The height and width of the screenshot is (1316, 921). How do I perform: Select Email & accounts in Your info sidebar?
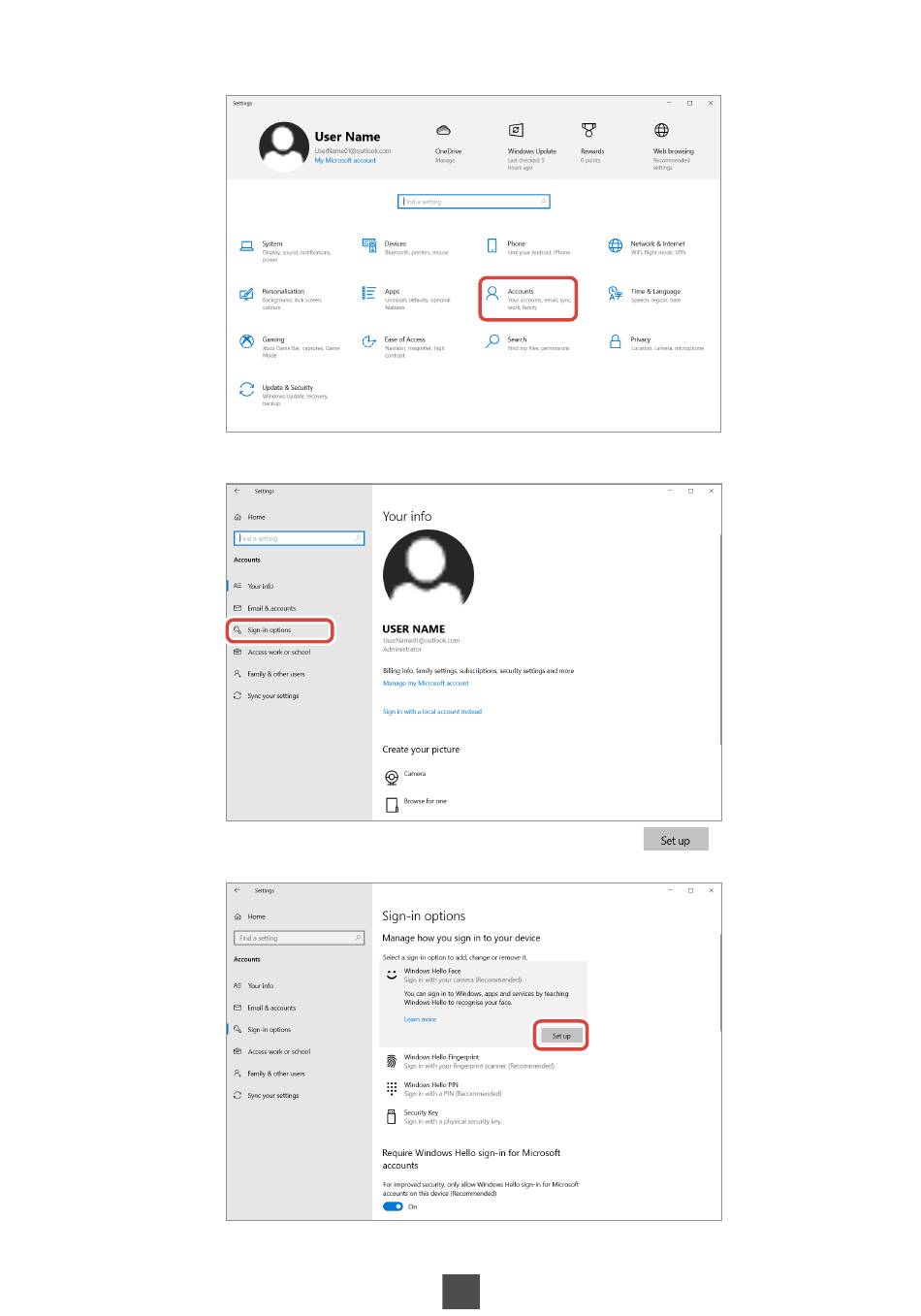[271, 608]
